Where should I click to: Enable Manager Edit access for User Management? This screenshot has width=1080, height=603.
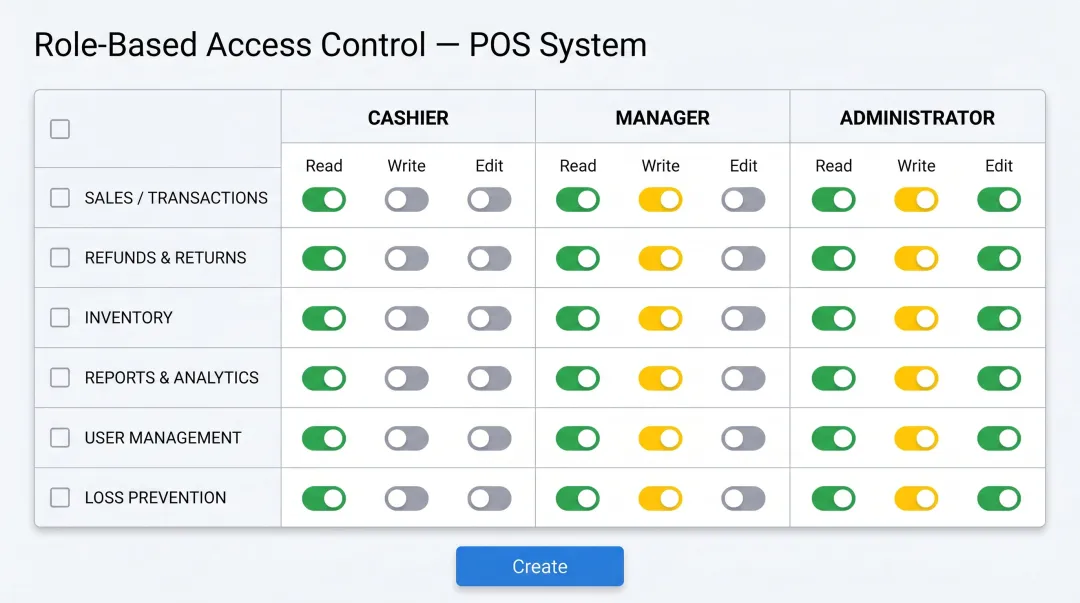pyautogui.click(x=743, y=438)
